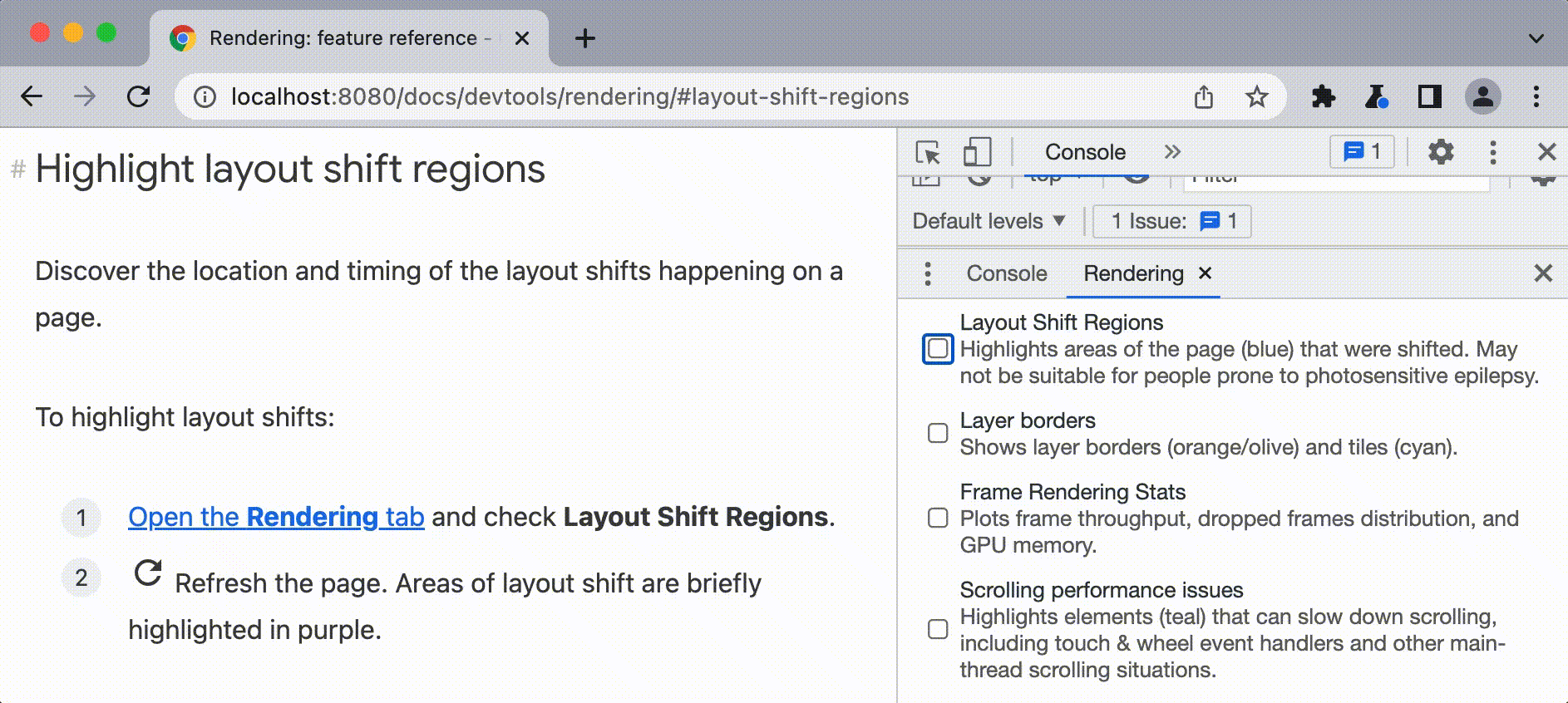Toggle the device toolbar icon
The height and width of the screenshot is (703, 1568).
point(977,153)
